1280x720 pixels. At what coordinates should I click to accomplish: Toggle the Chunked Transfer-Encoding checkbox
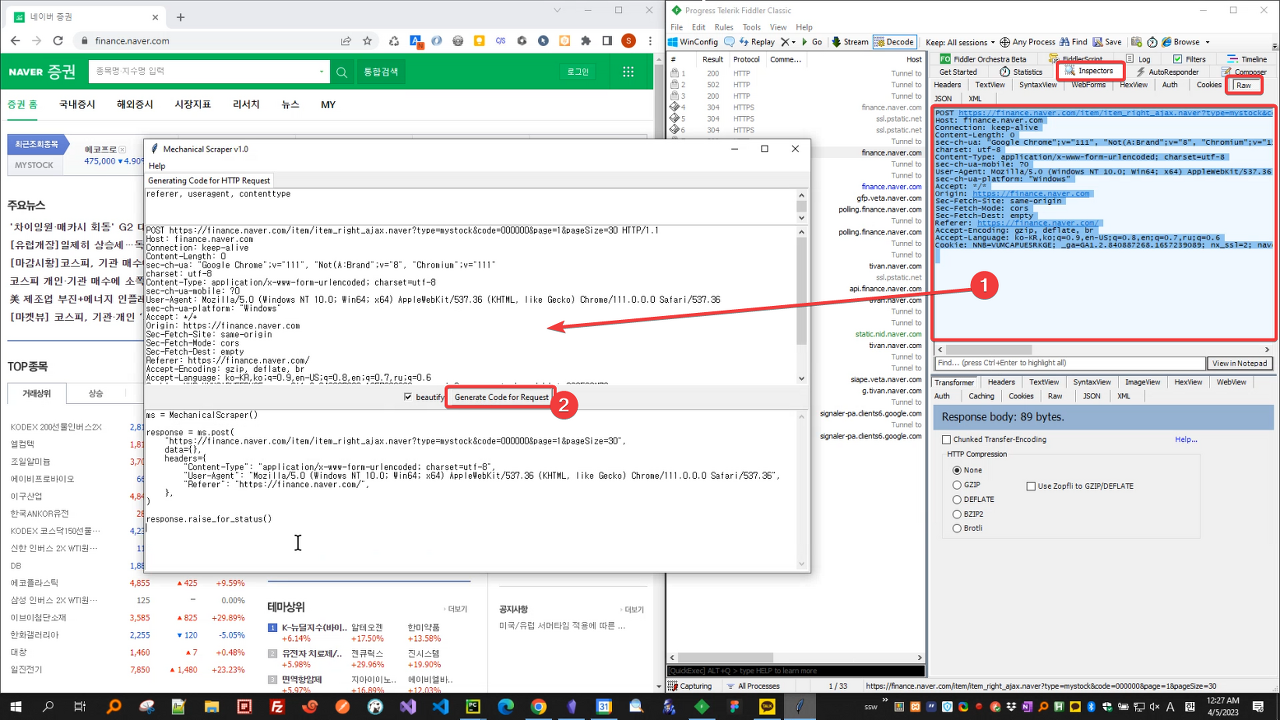947,439
